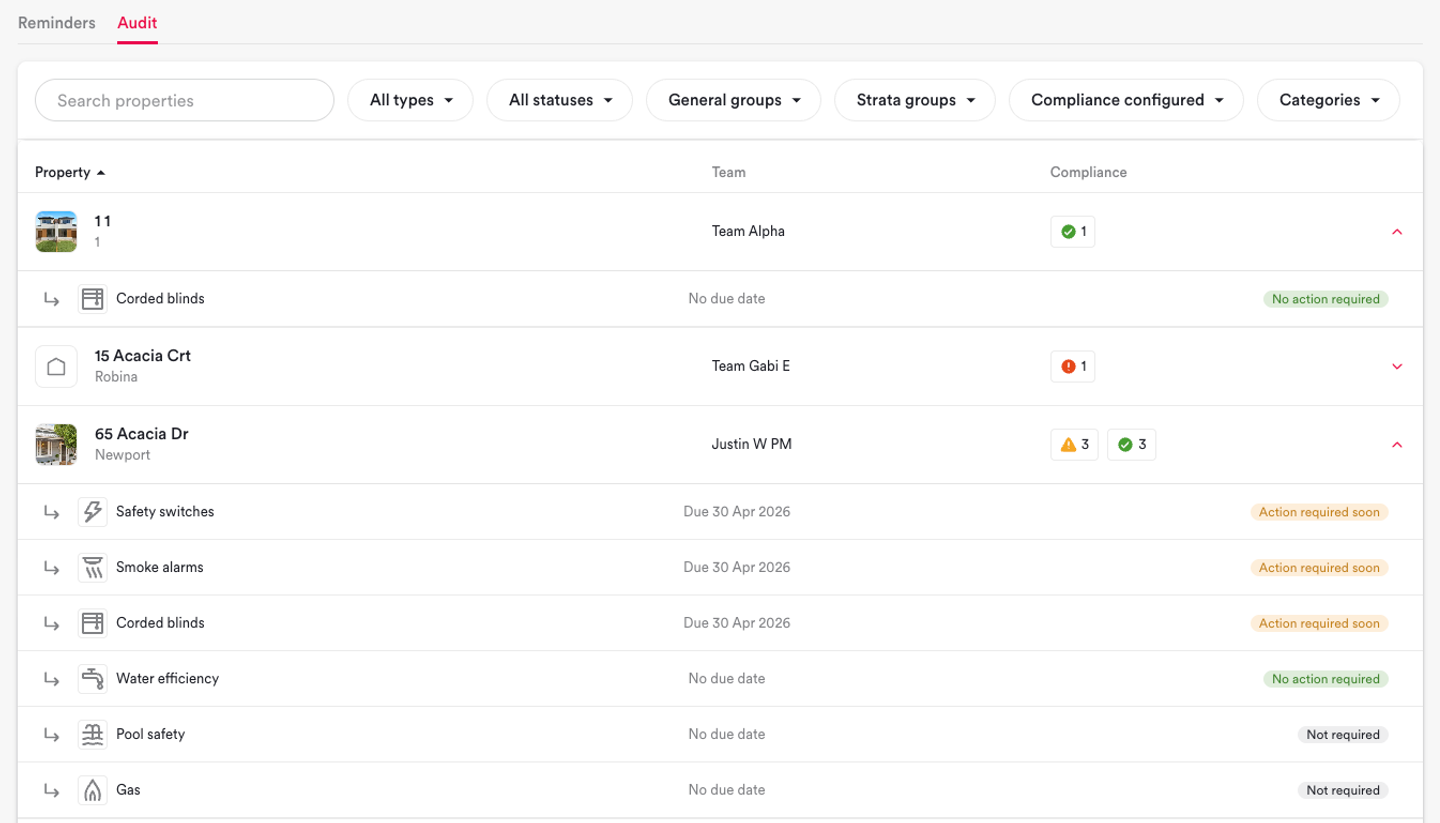Viewport: 1440px width, 823px height.
Task: Click the sub-item arrow beside Water efficiency
Action: [x=52, y=679]
